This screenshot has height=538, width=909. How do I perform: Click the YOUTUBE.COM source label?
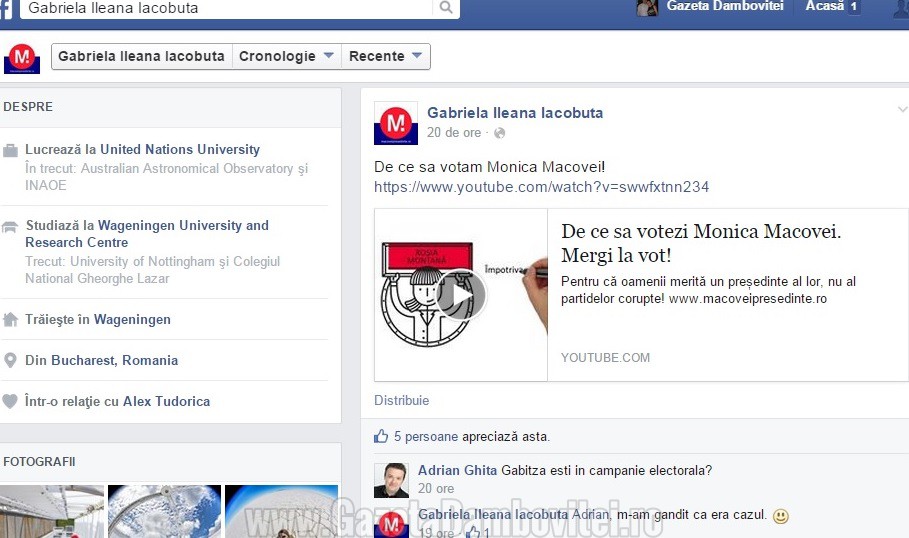click(x=605, y=358)
